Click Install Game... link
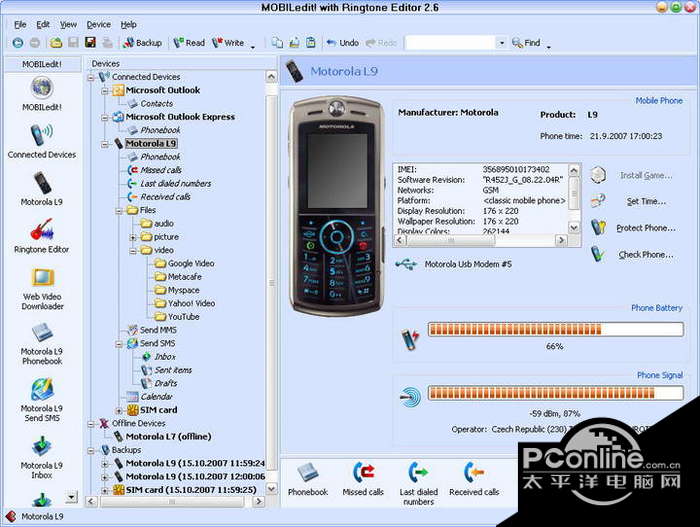This screenshot has height=527, width=700. (x=646, y=176)
